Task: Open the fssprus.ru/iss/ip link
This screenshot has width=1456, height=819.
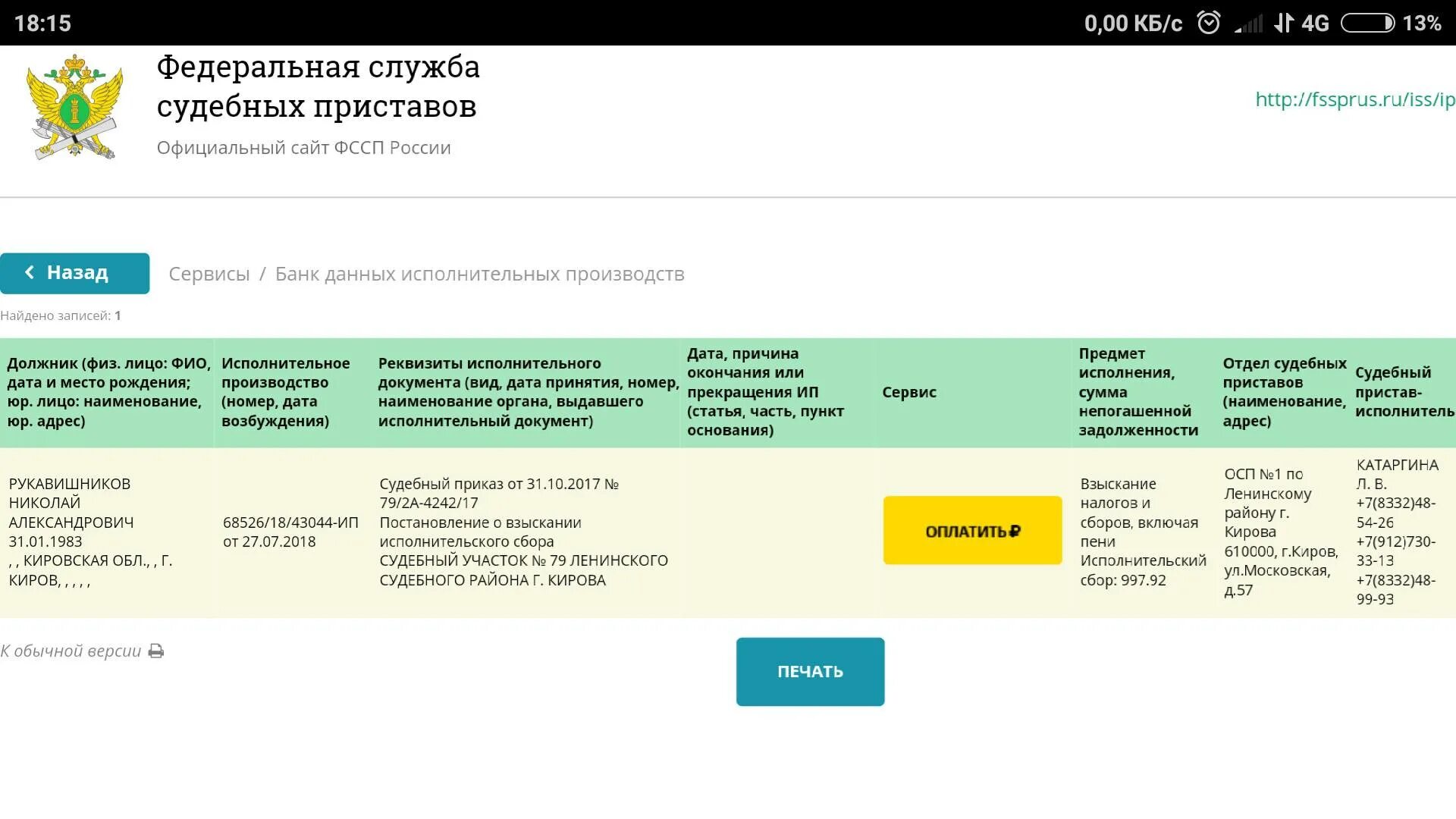Action: coord(1354,99)
